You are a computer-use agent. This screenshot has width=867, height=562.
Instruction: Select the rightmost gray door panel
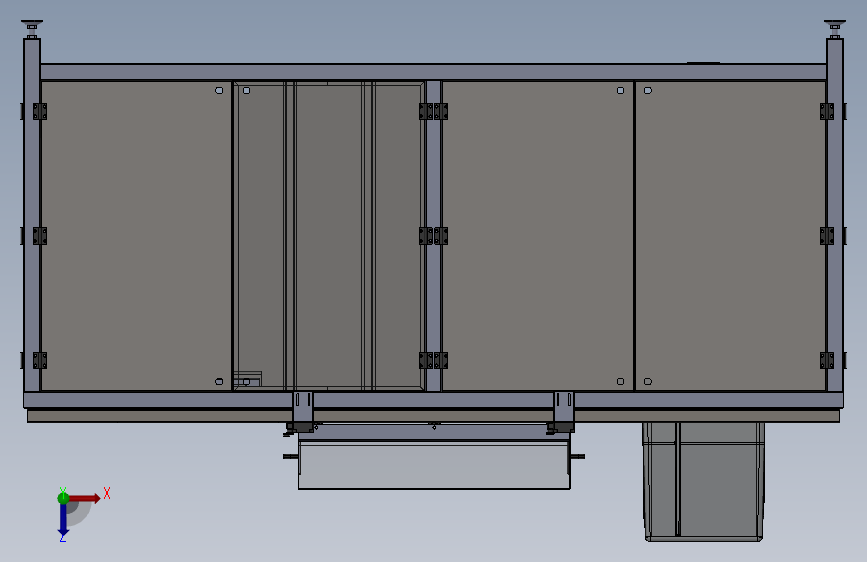click(x=730, y=236)
